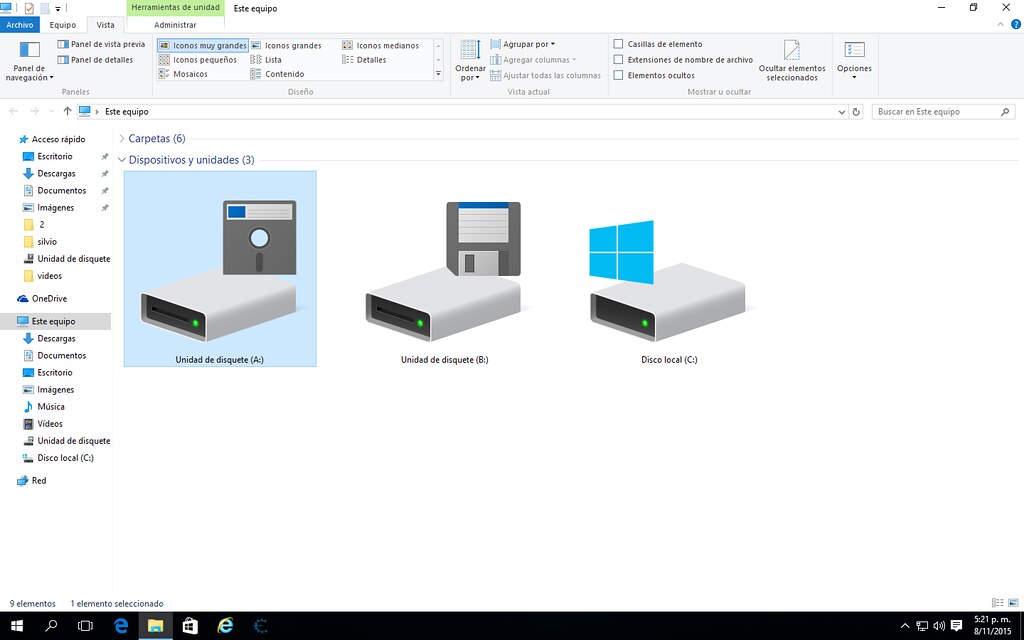The image size is (1024, 640).
Task: Toggle Panel de vista previa
Action: (x=101, y=44)
